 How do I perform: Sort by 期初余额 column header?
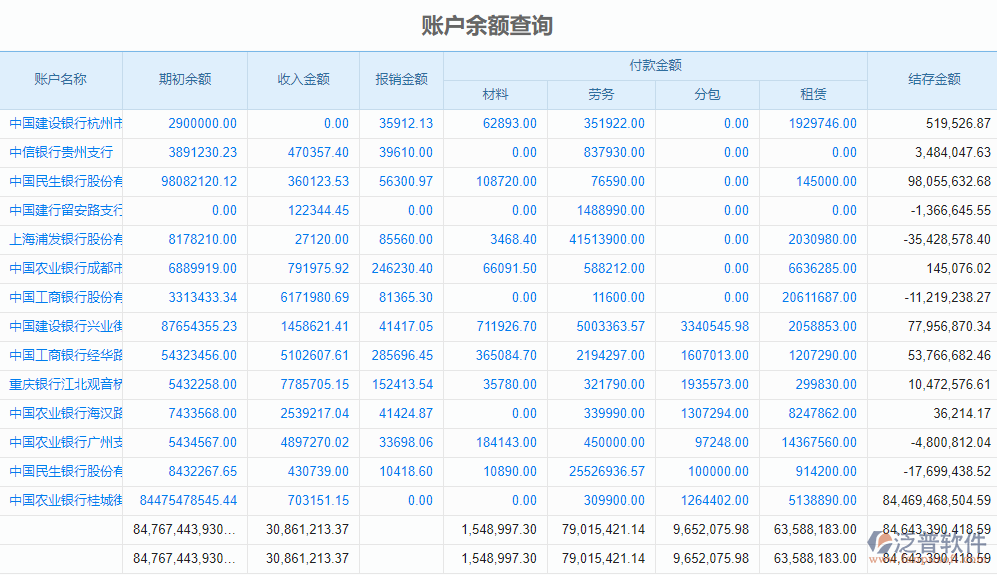[185, 80]
